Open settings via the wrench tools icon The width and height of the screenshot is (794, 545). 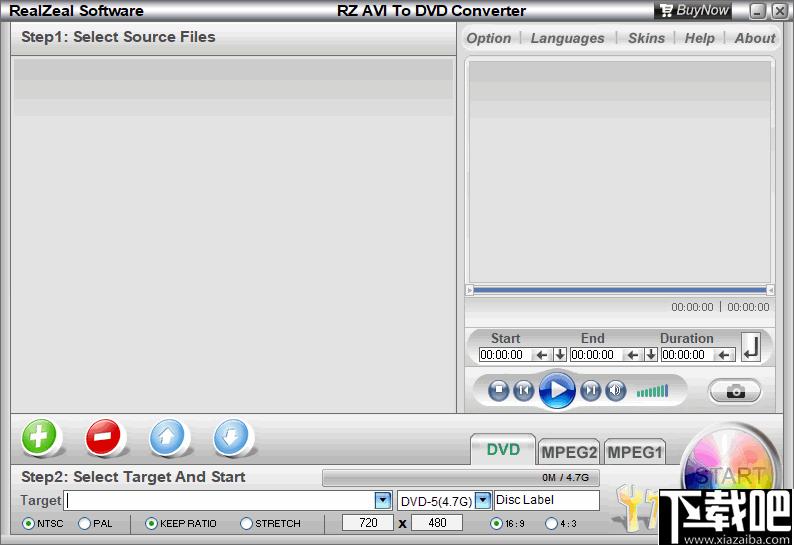coord(636,507)
